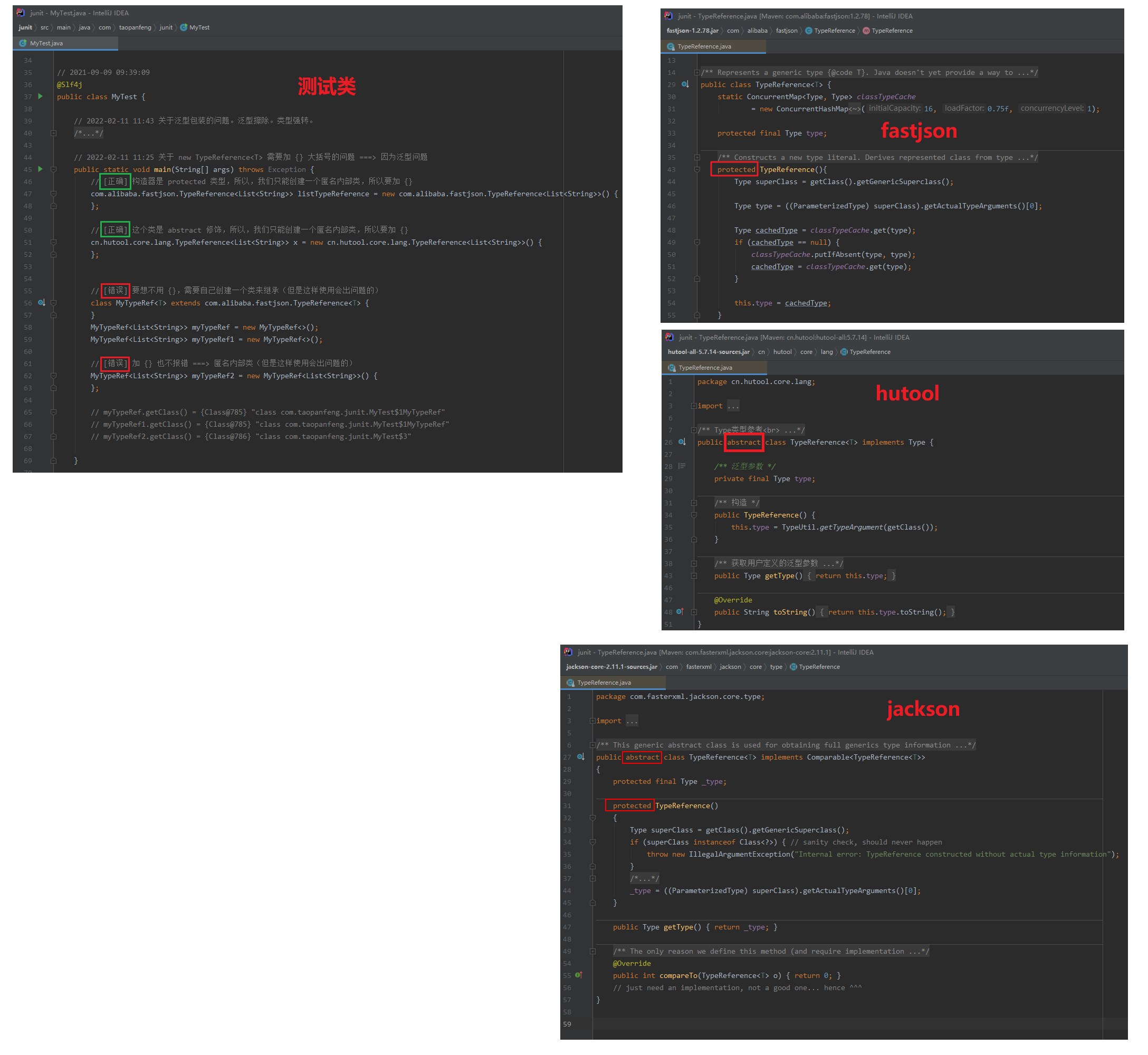
Task: Click 'hutool-all-5.7.14-sources.jar' breadcrumb item
Action: 709,352
